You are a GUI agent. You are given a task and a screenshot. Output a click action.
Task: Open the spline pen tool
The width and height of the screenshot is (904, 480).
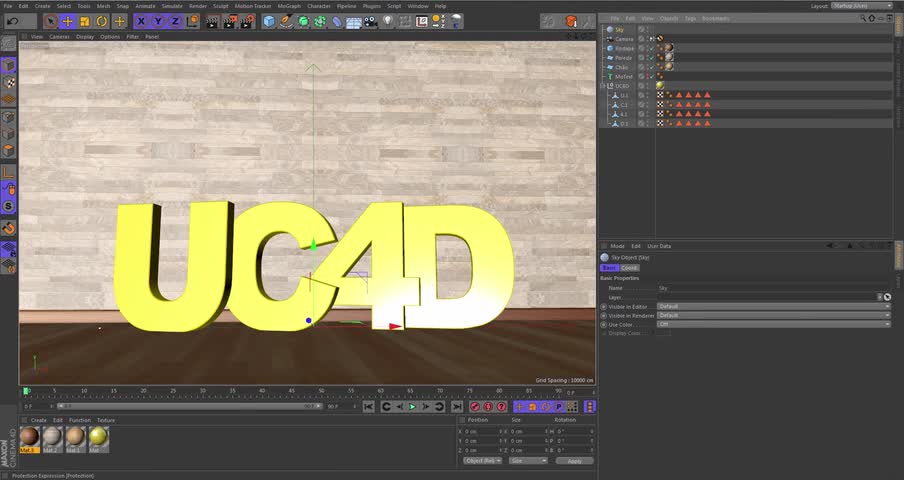(286, 22)
